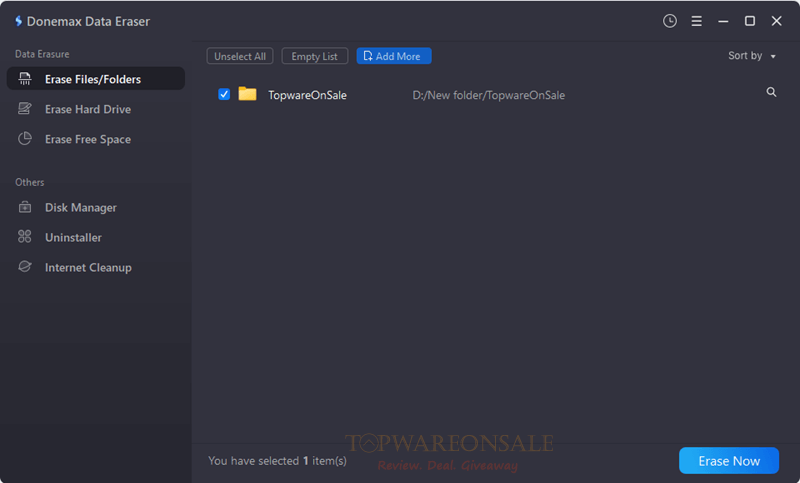This screenshot has height=483, width=800.
Task: Click the Unselect All button
Action: [x=240, y=56]
